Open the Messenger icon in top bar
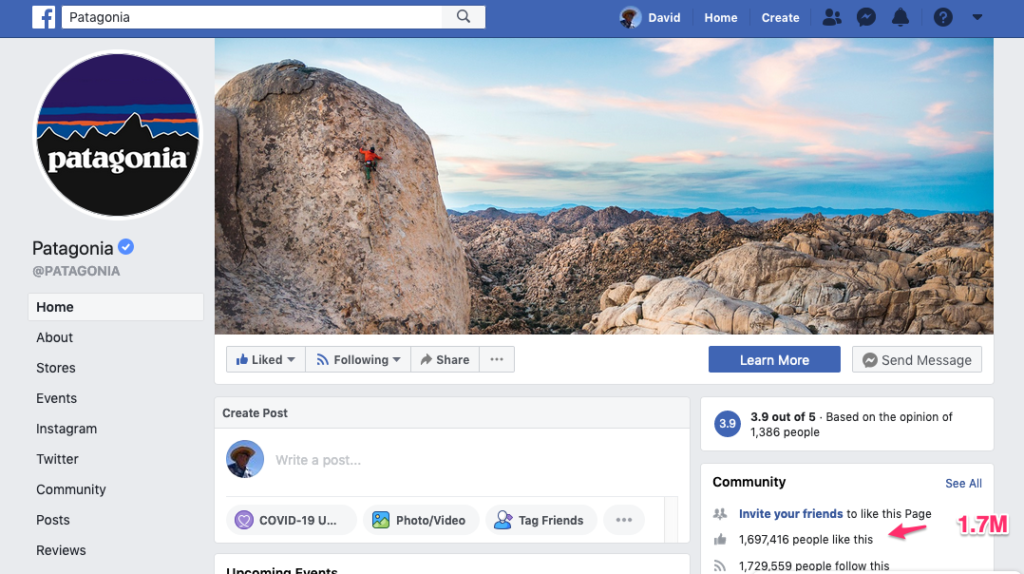The image size is (1024, 574). 867,17
